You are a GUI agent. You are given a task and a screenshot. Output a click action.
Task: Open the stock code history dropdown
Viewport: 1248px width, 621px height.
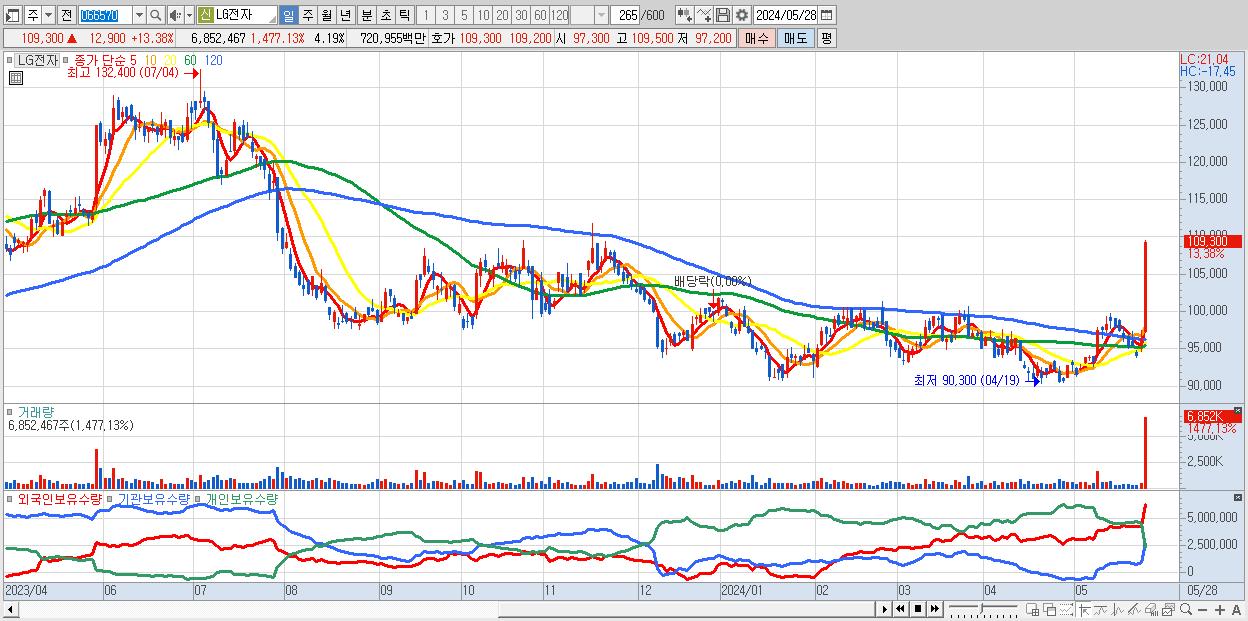(x=139, y=15)
